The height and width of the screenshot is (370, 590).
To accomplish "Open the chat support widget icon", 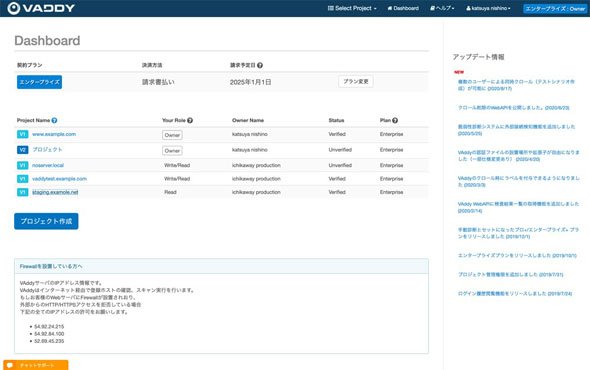I will pyautogui.click(x=10, y=365).
